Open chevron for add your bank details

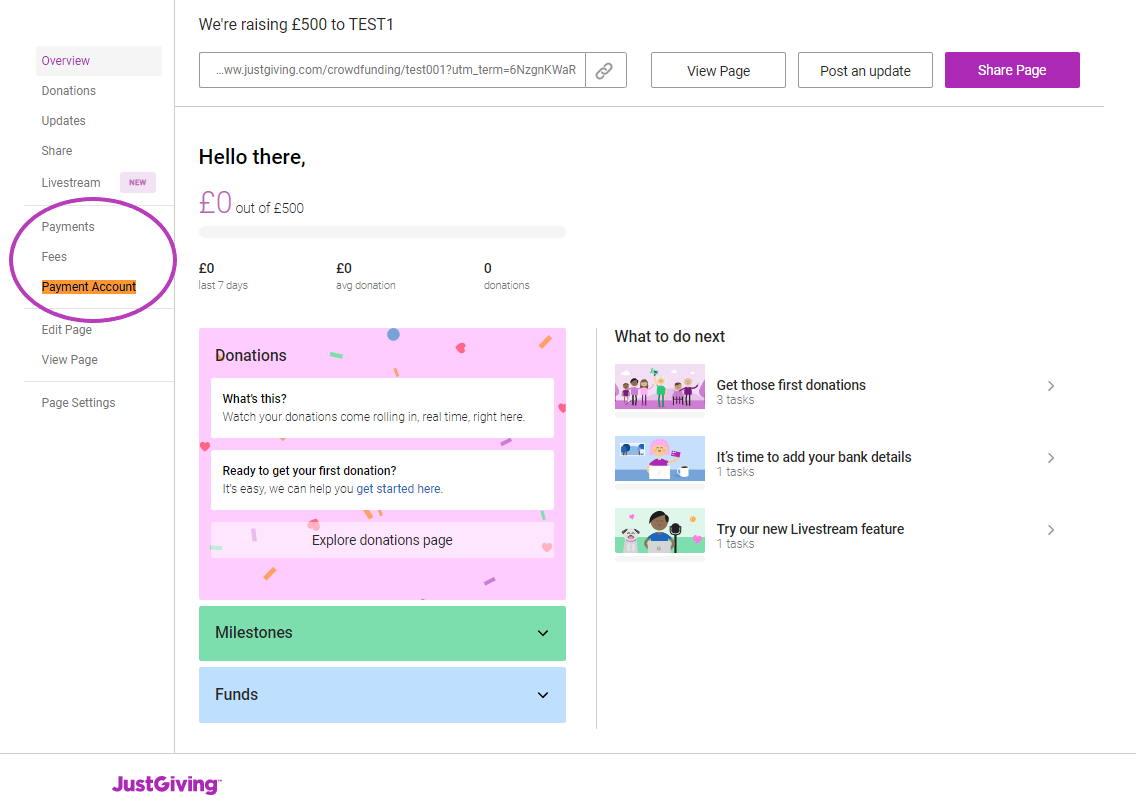coord(1051,458)
